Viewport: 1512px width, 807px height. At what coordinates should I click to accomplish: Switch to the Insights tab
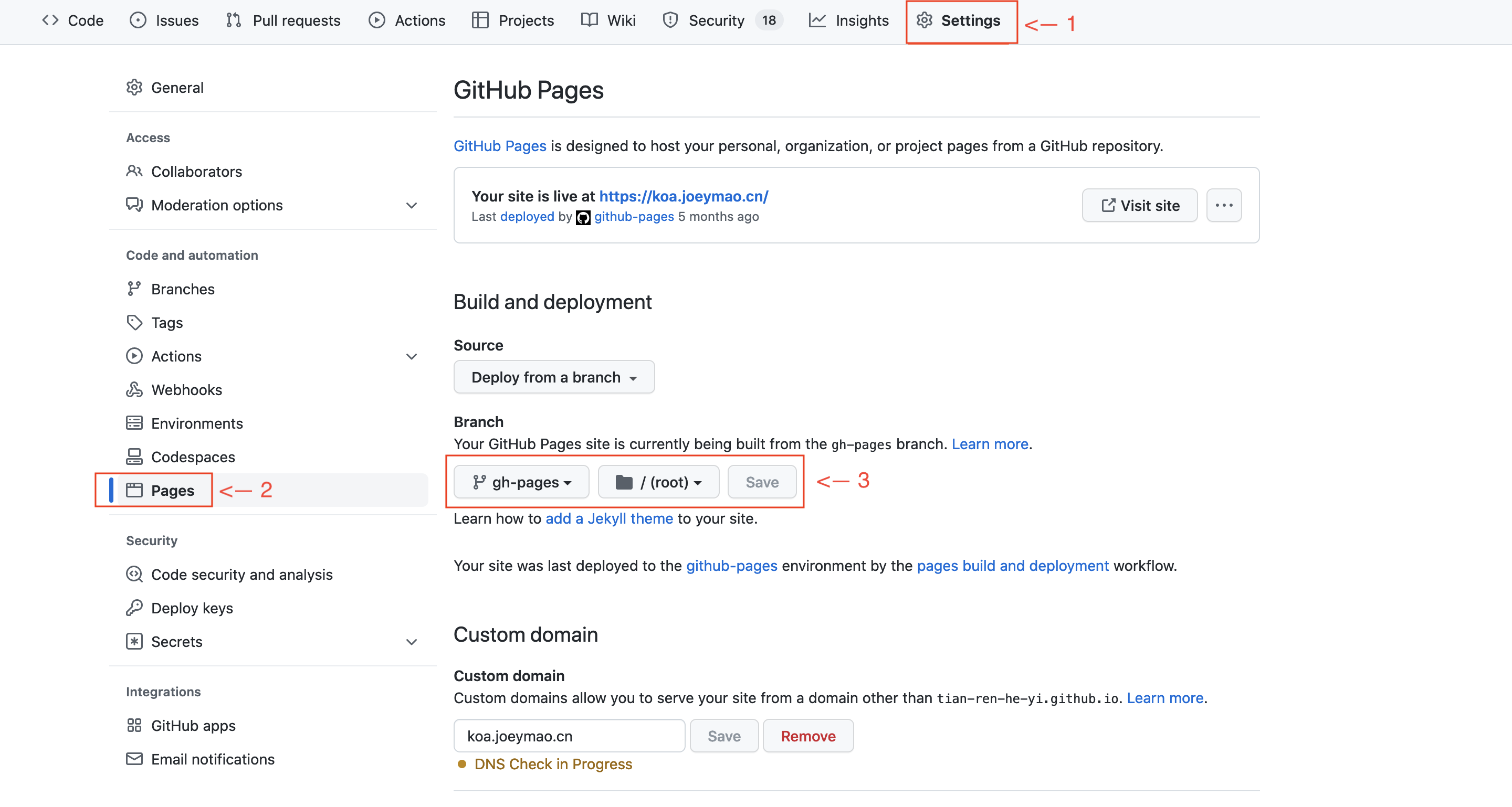(x=849, y=20)
